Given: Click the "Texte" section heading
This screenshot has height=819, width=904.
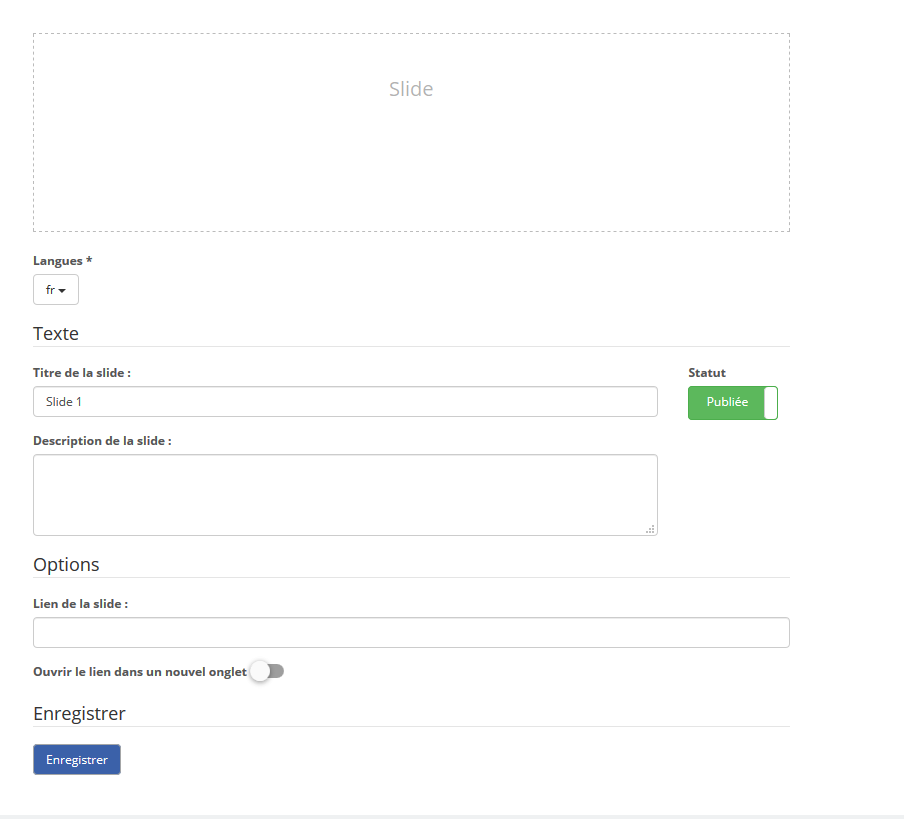Looking at the screenshot, I should [56, 334].
